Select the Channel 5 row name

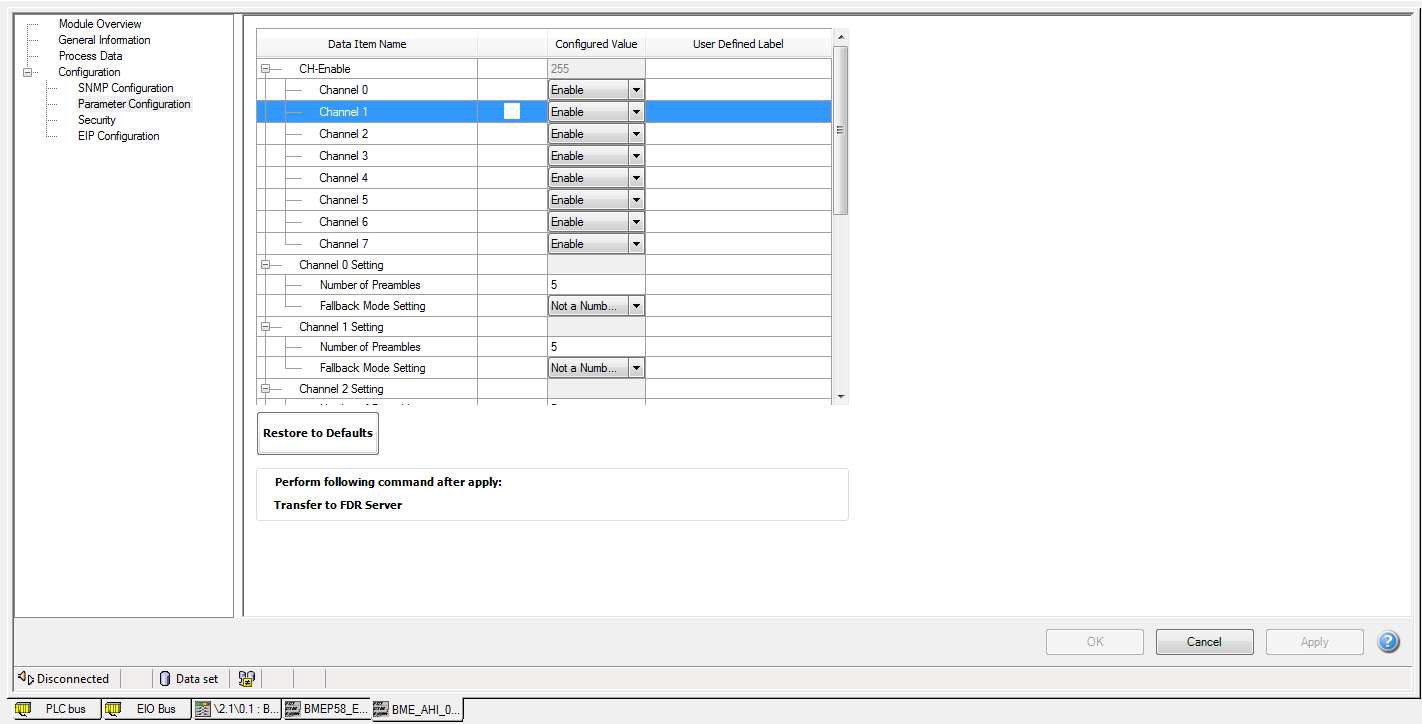coord(343,200)
